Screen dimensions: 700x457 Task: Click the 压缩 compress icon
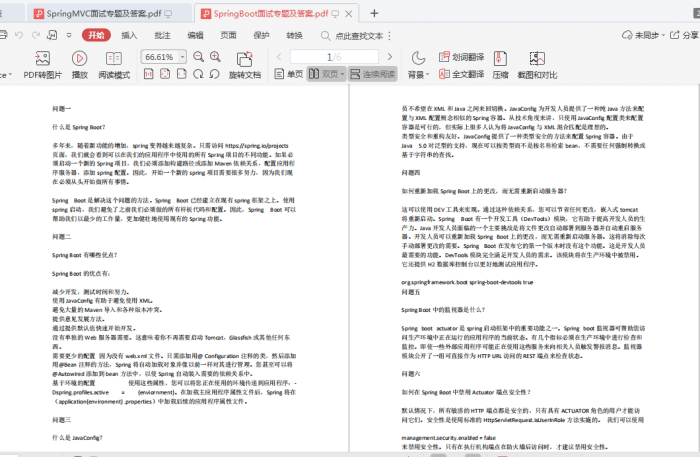(x=500, y=58)
